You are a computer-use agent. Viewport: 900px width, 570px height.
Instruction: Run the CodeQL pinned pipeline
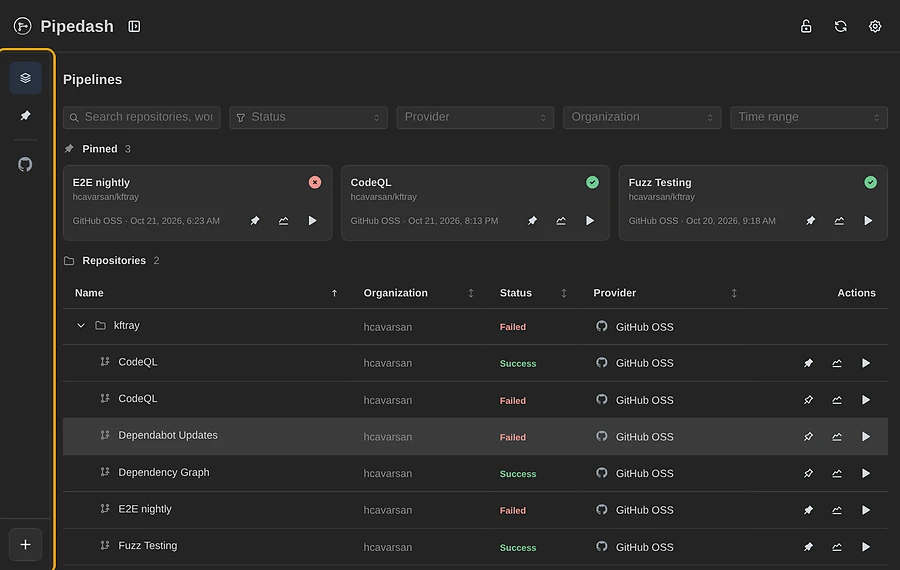point(590,220)
